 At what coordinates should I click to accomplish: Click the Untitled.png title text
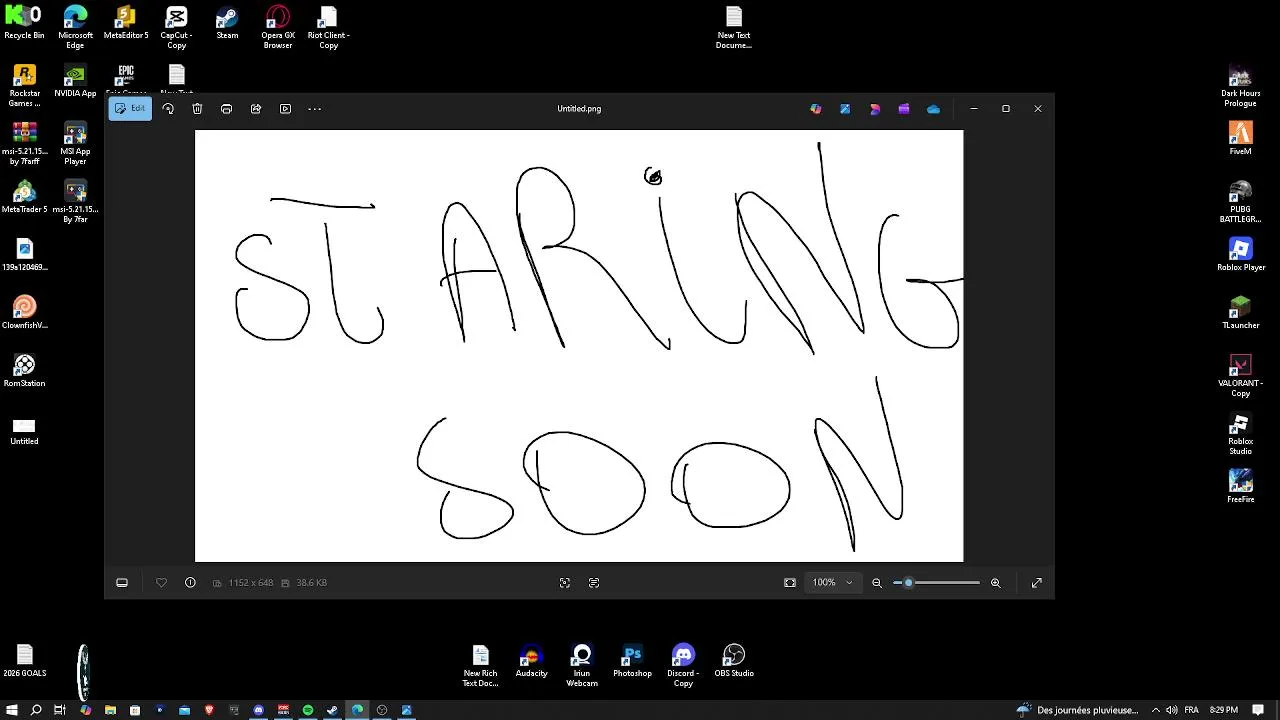pos(579,109)
